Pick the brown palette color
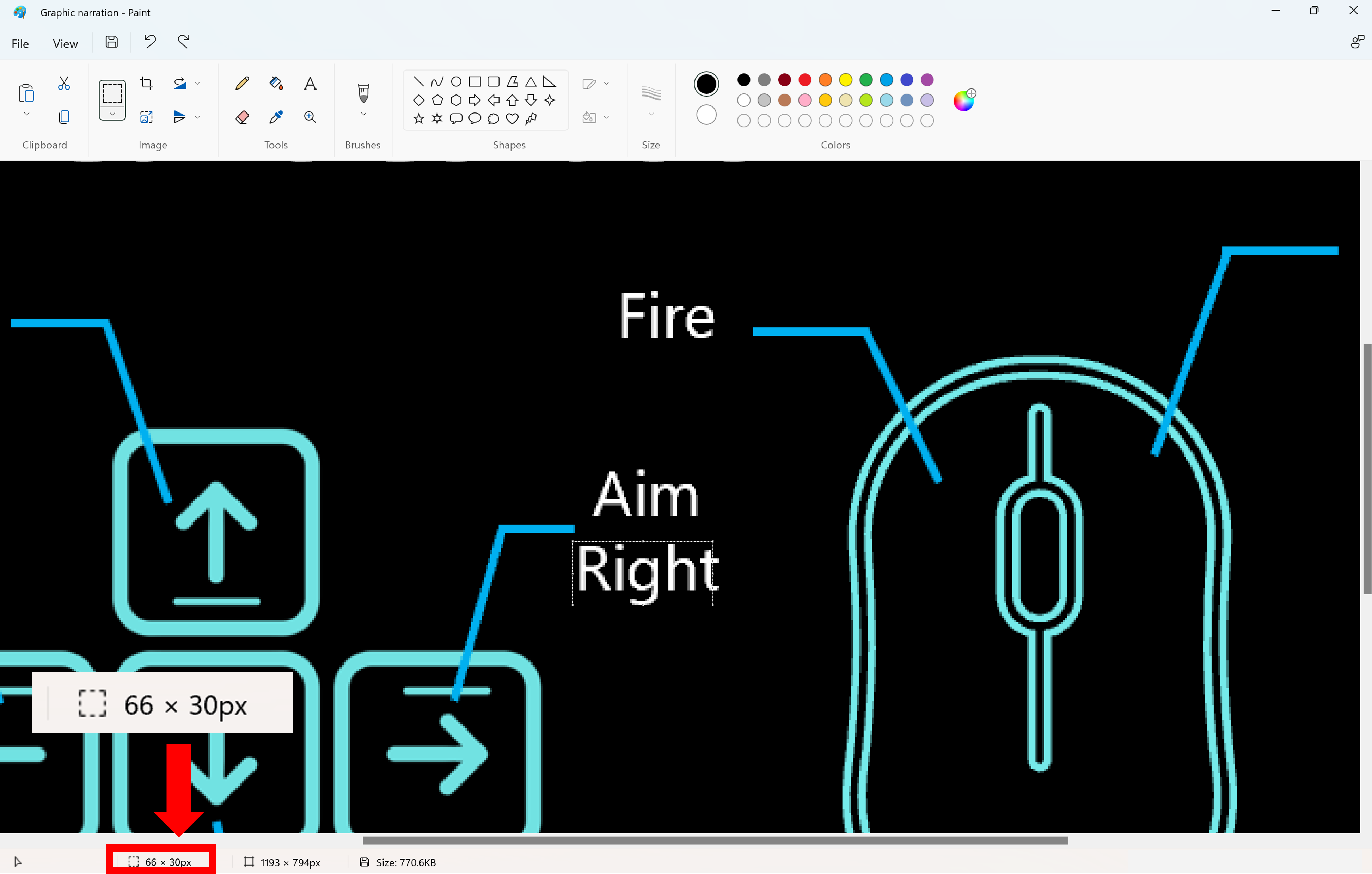1372x874 pixels. click(785, 100)
